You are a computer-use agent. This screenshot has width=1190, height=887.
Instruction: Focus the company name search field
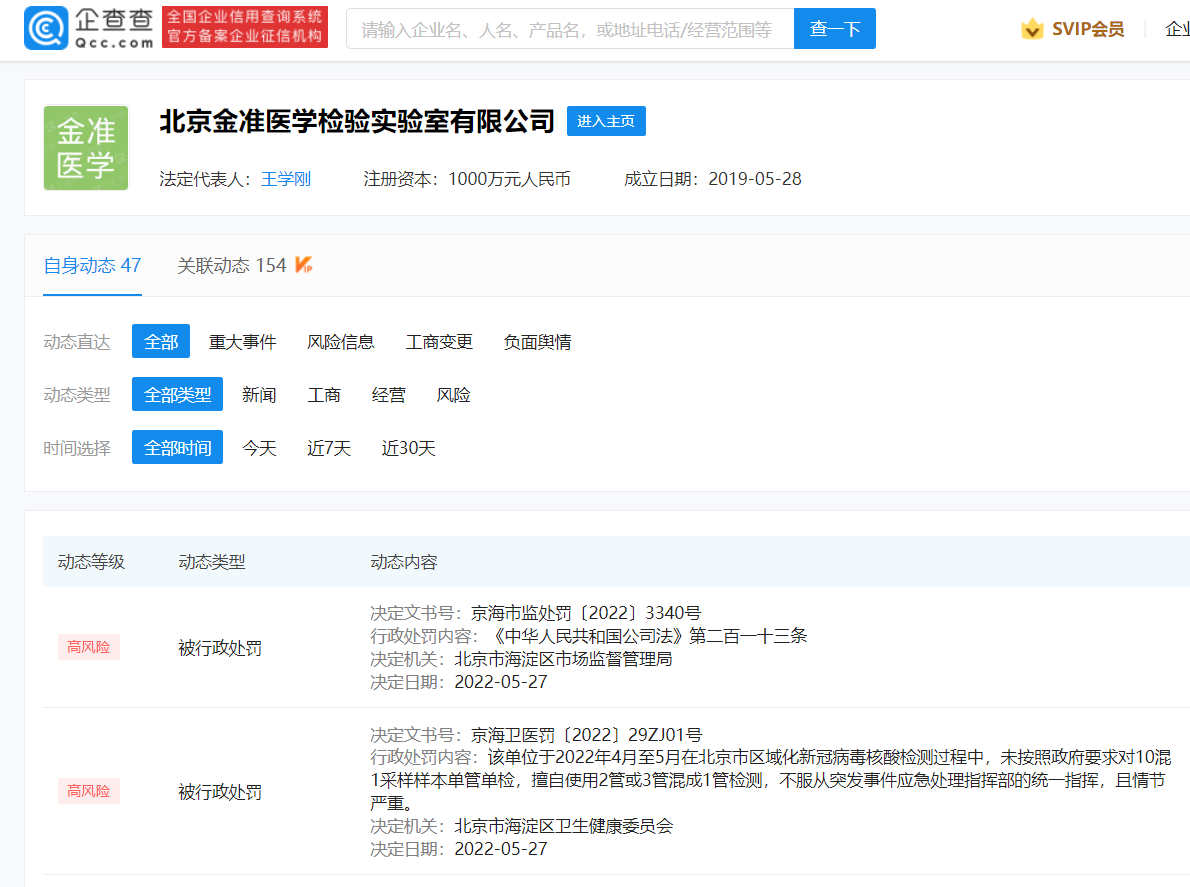tap(570, 29)
